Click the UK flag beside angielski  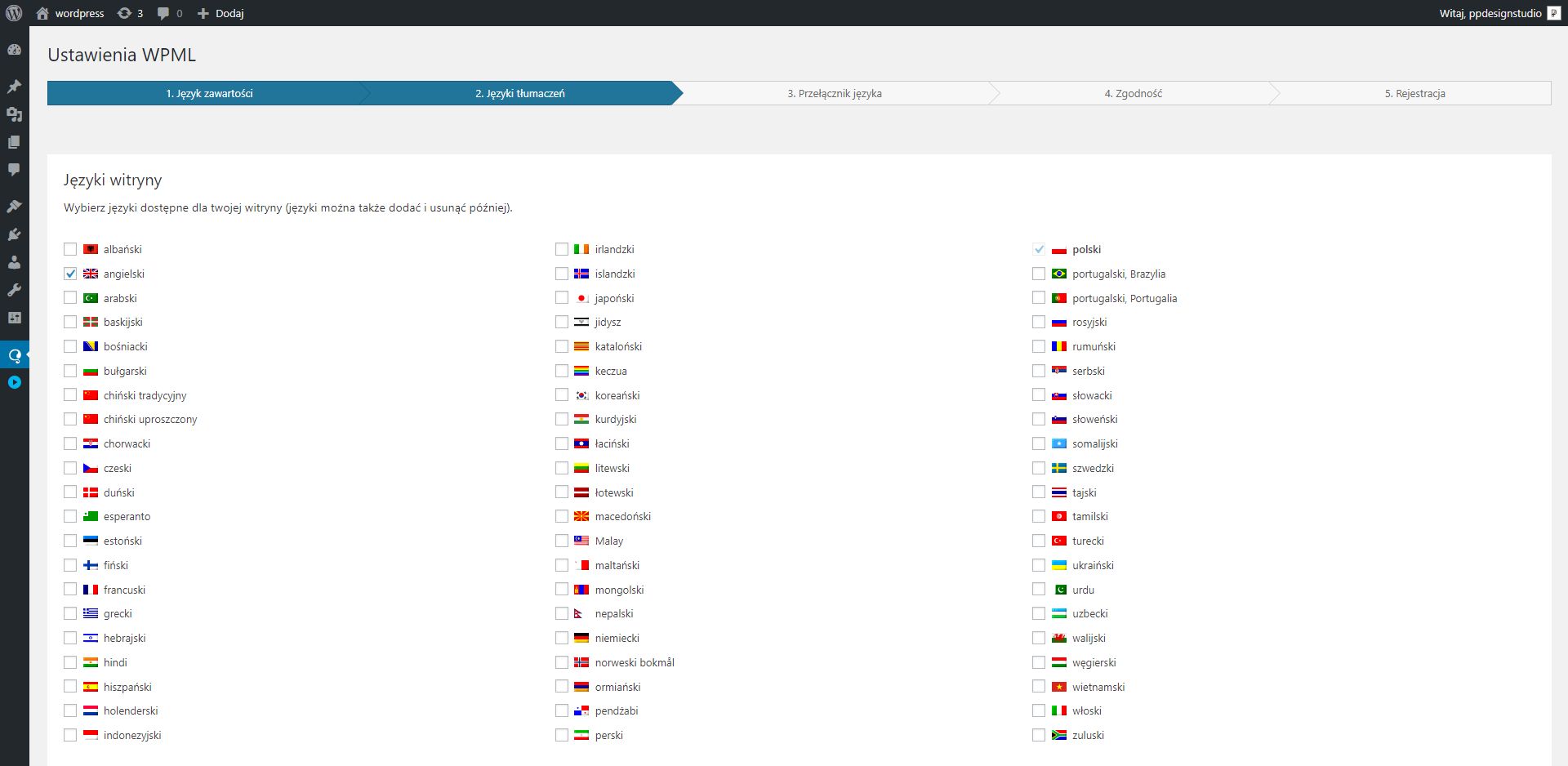(x=91, y=274)
